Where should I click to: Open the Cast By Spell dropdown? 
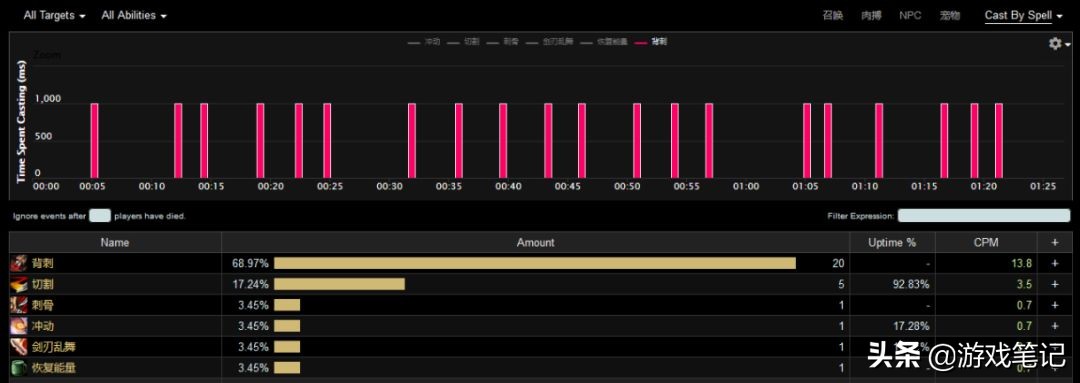pyautogui.click(x=1023, y=15)
